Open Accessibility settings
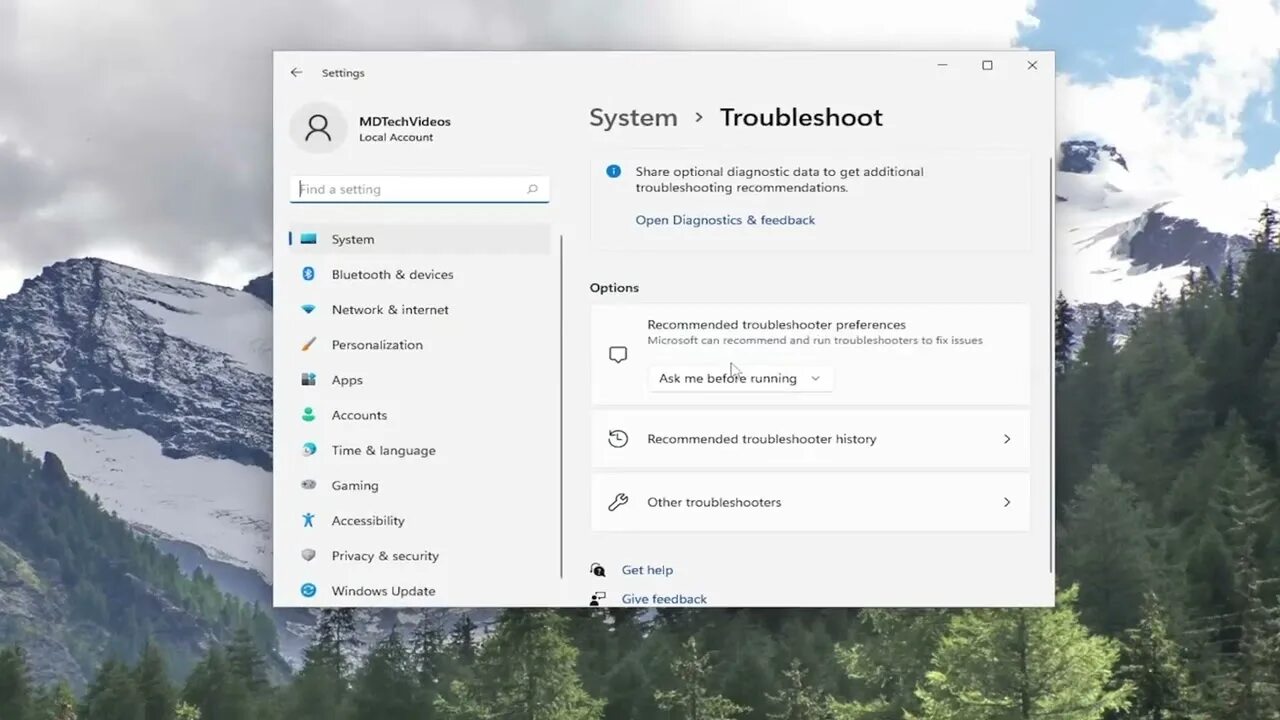This screenshot has width=1280, height=720. [420, 520]
